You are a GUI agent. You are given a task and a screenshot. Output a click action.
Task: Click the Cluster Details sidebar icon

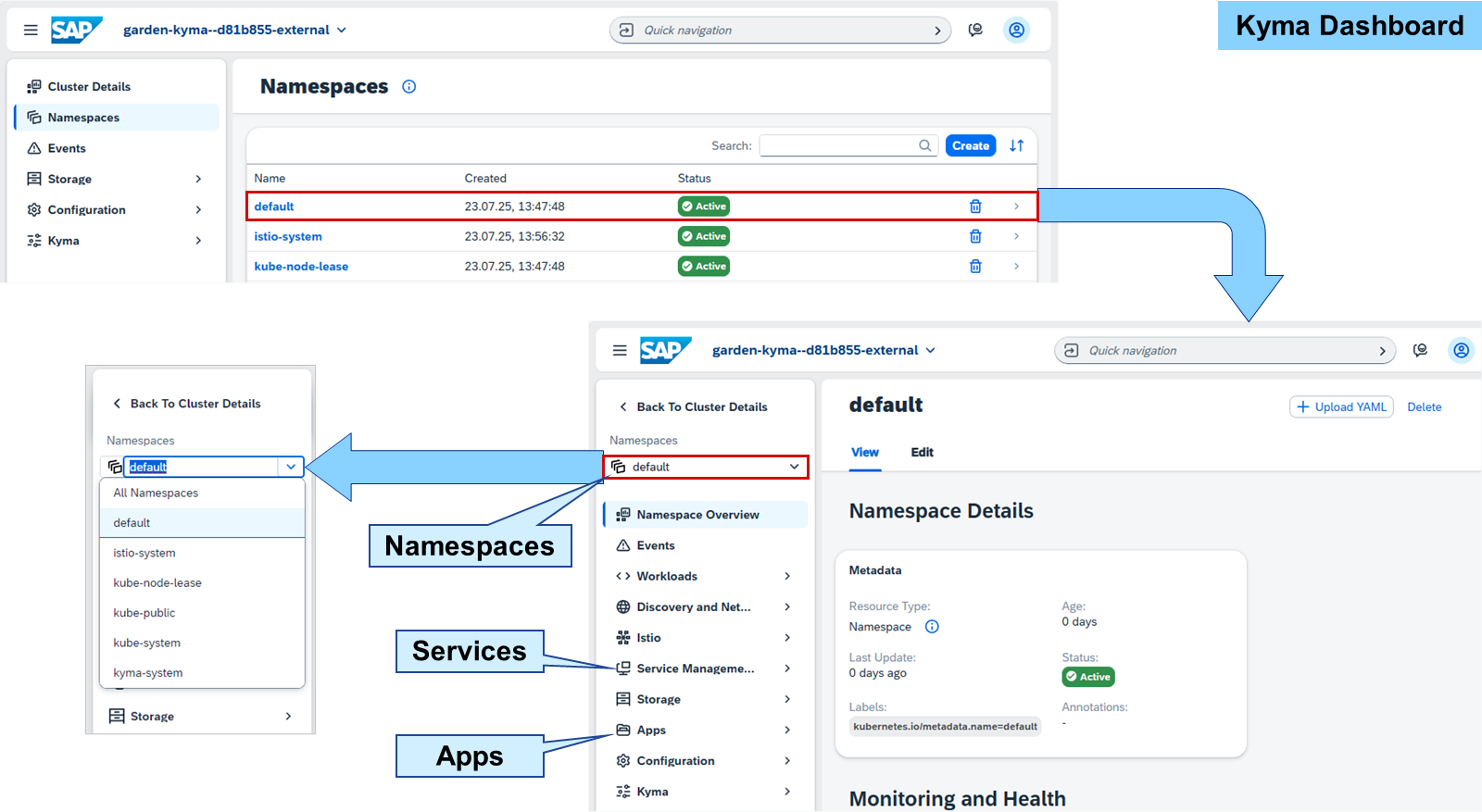(x=34, y=87)
